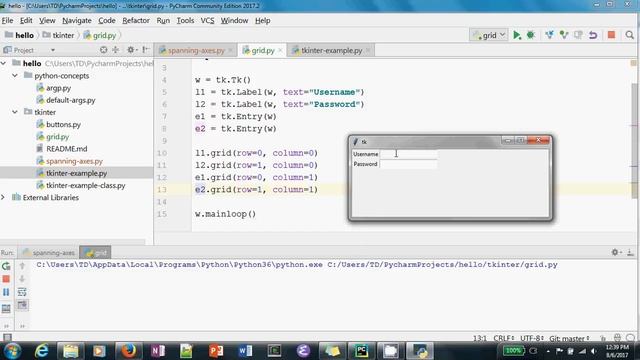Open OneNote from the taskbar
The height and width of the screenshot is (360, 640).
(158, 351)
